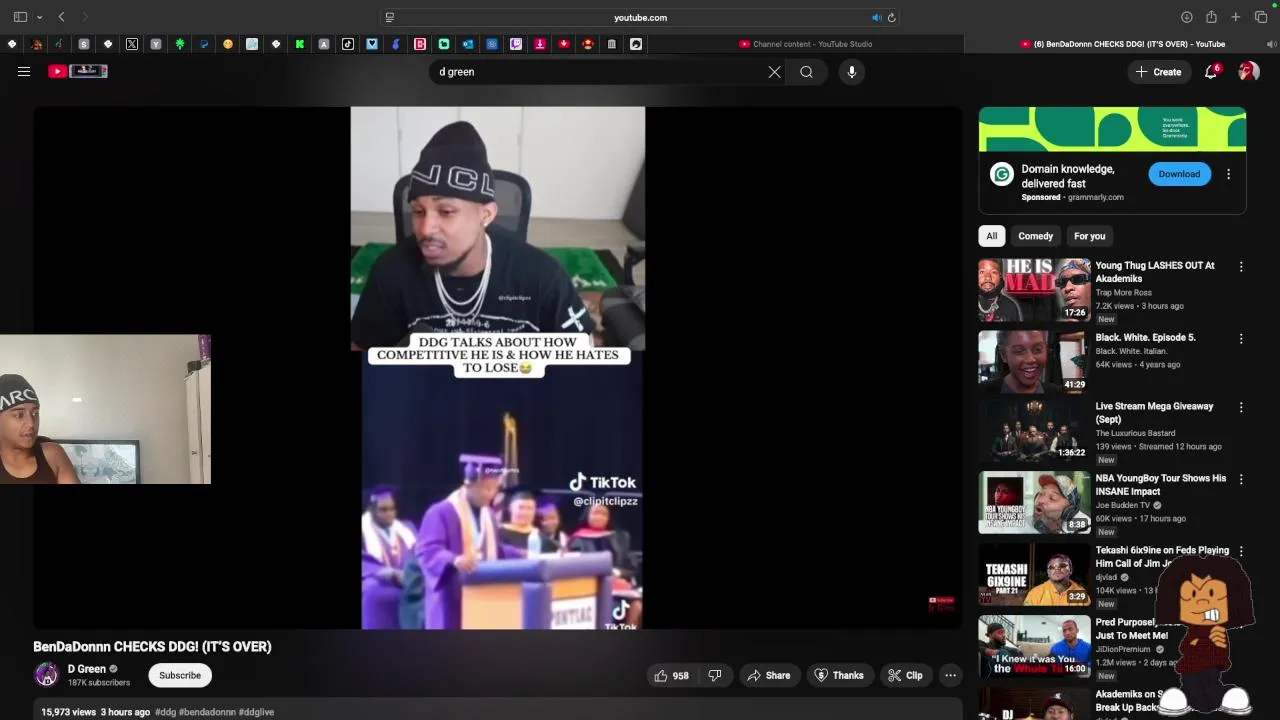The height and width of the screenshot is (720, 1280).
Task: Open NBA YoungBoy Tour Shows video title
Action: [x=1160, y=485]
